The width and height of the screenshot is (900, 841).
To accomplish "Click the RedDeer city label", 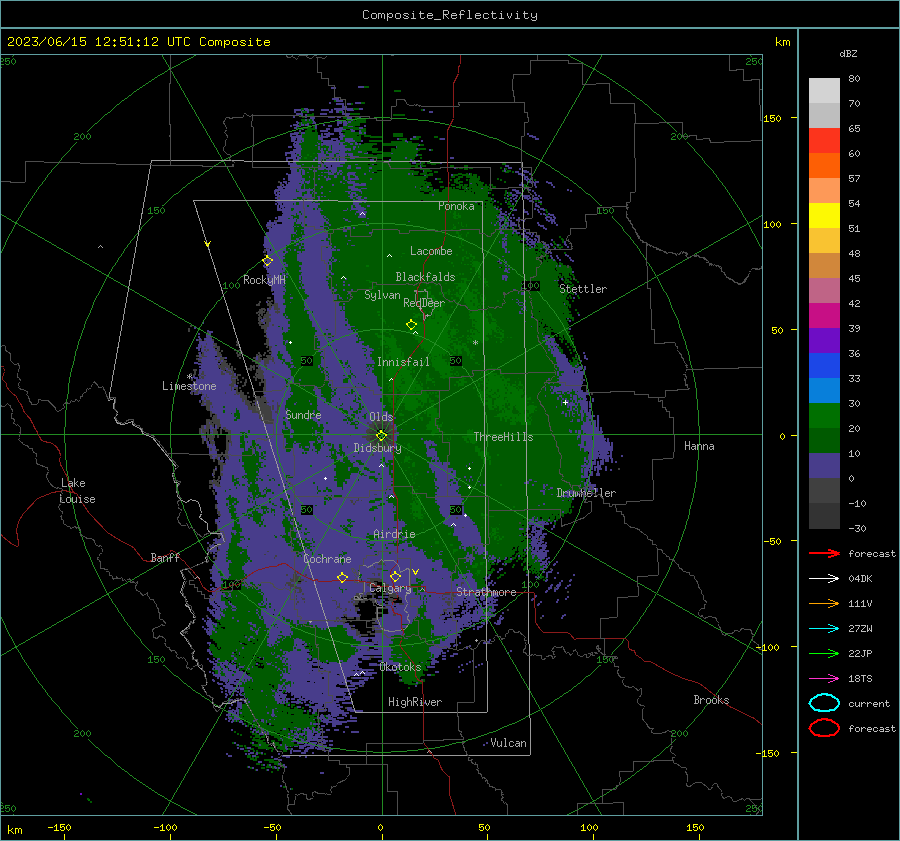I will (424, 303).
